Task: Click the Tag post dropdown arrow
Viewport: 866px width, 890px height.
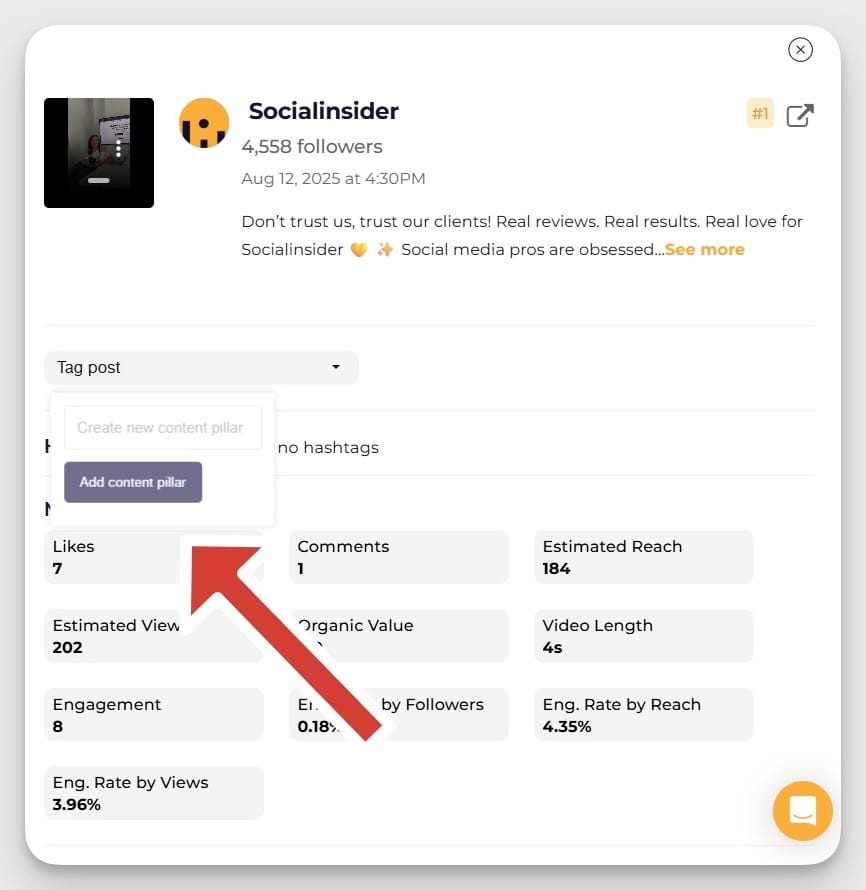Action: 336,367
